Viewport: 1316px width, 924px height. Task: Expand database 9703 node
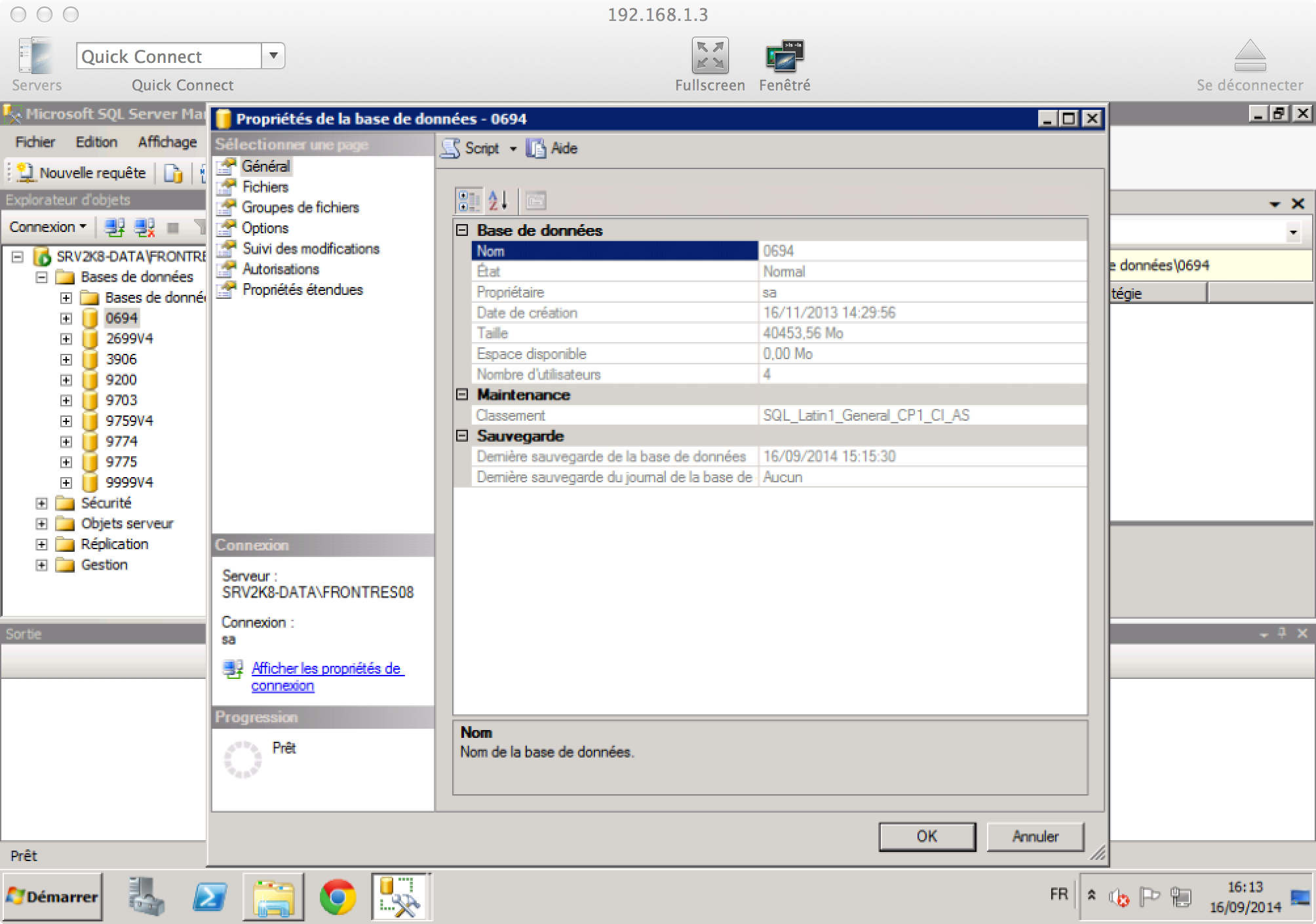(x=66, y=400)
